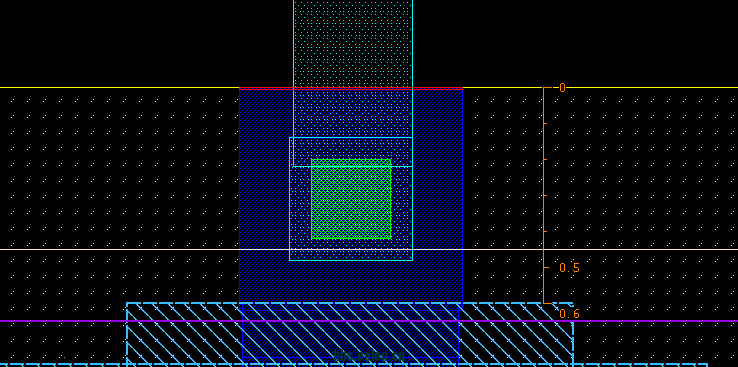The height and width of the screenshot is (367, 738).
Task: Select the yellow horizontal line at left
Action: (120, 88)
